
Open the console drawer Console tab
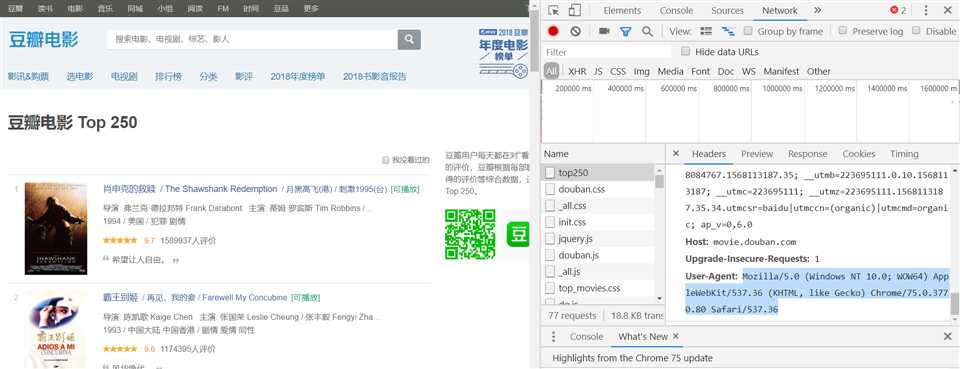[586, 337]
